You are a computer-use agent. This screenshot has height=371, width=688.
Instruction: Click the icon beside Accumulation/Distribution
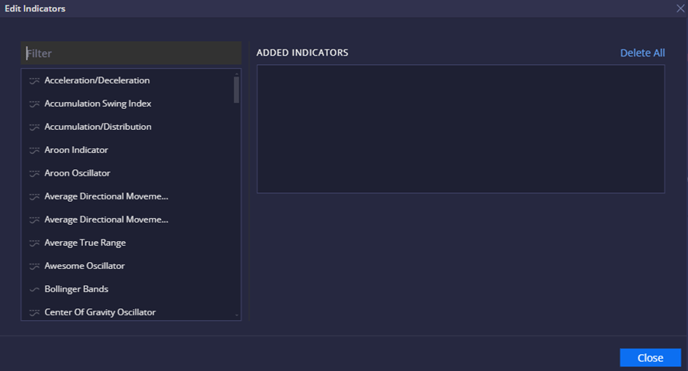(x=34, y=127)
